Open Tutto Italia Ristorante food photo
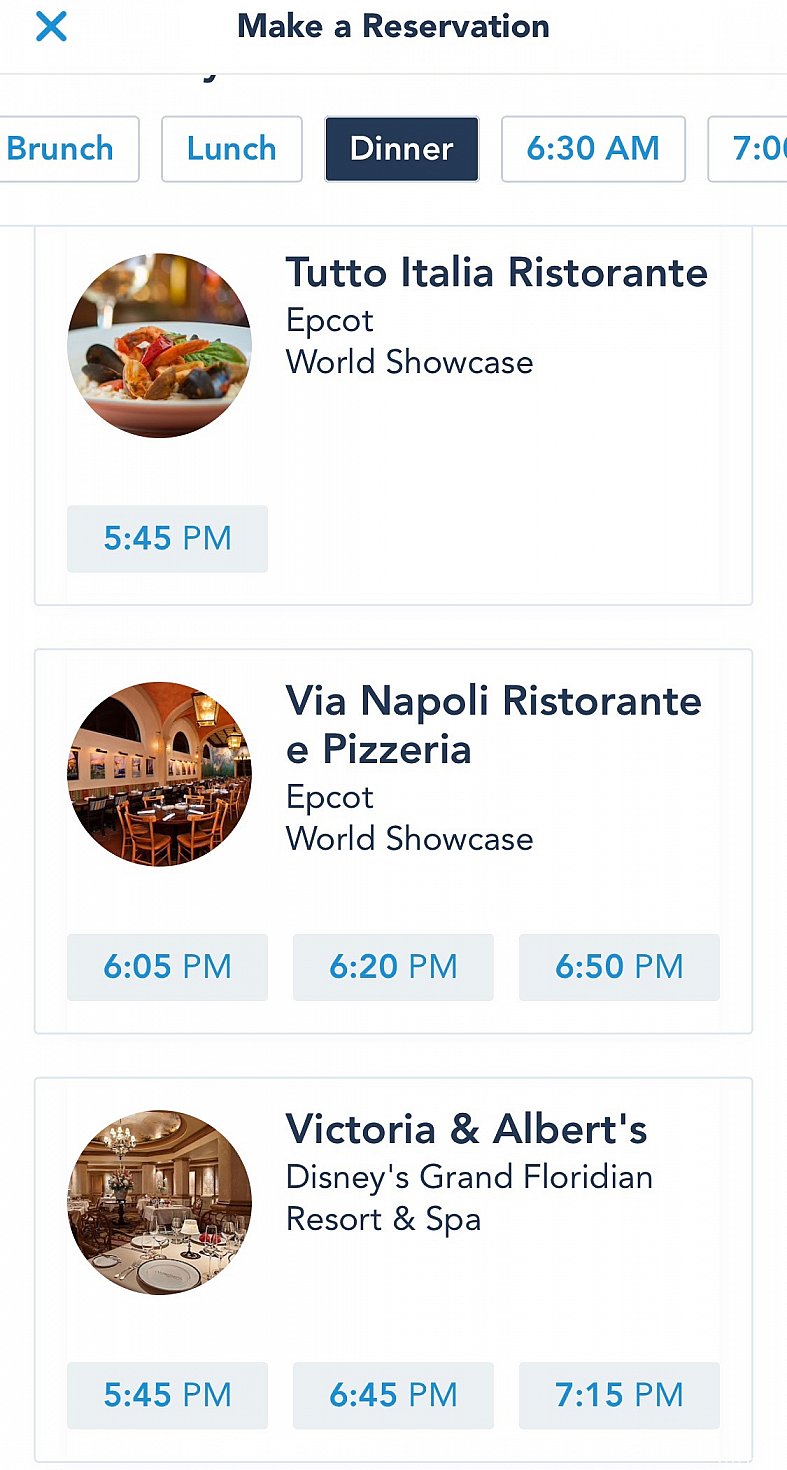 [x=159, y=345]
